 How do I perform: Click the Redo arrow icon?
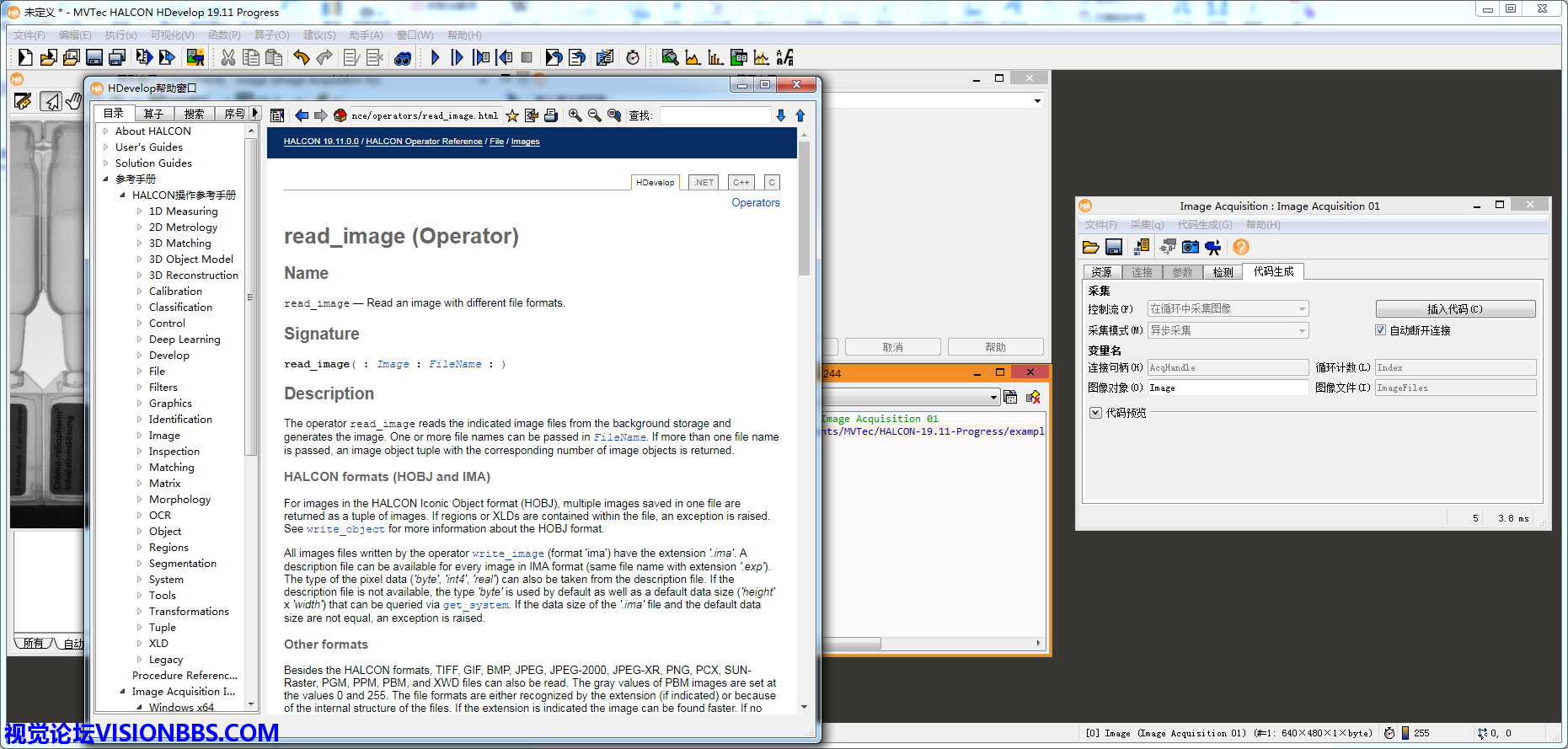click(324, 57)
